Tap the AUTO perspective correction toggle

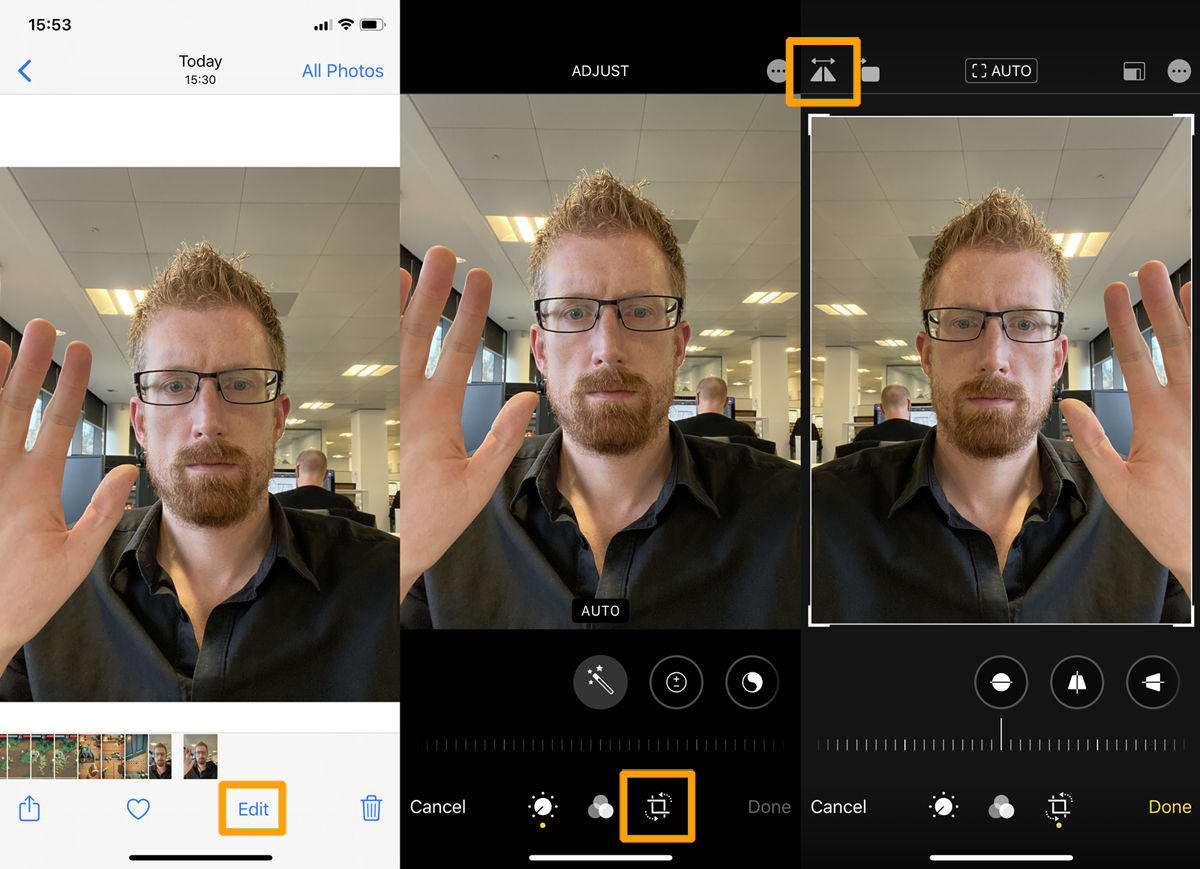[1001, 70]
